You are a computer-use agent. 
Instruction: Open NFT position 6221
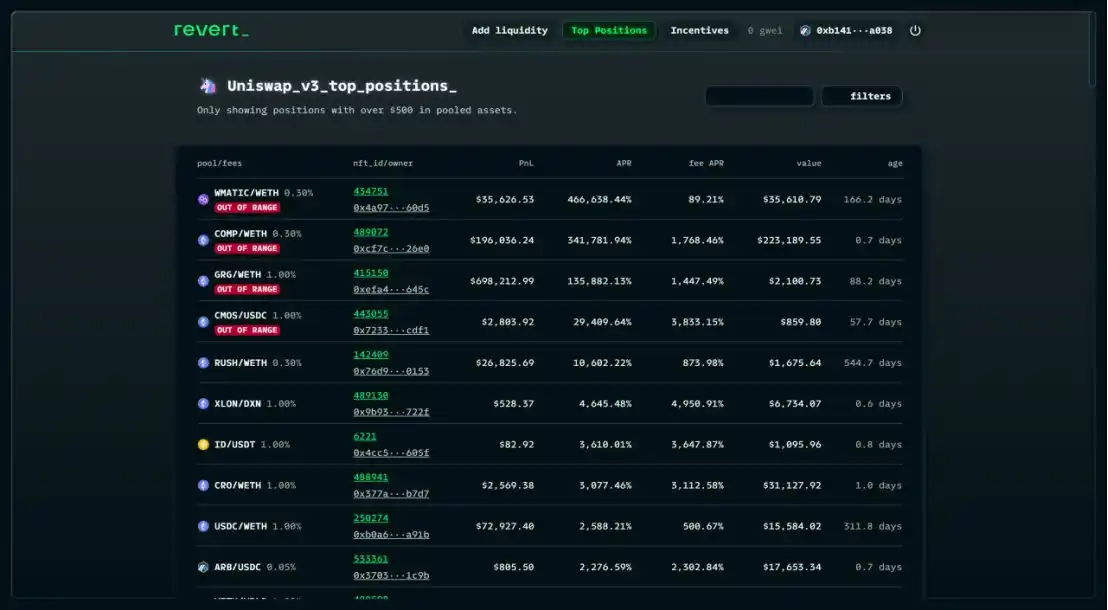(365, 437)
